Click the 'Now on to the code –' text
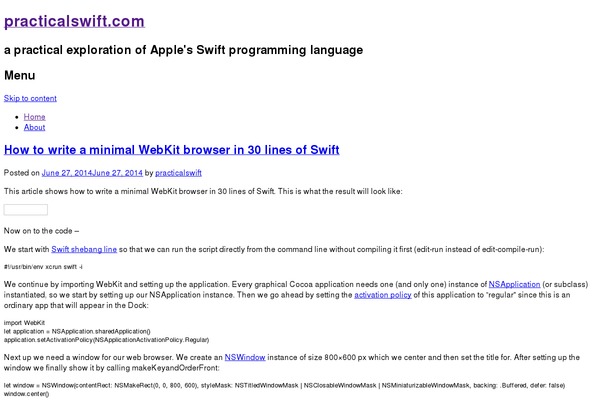This screenshot has width=600, height=400. [x=41, y=231]
